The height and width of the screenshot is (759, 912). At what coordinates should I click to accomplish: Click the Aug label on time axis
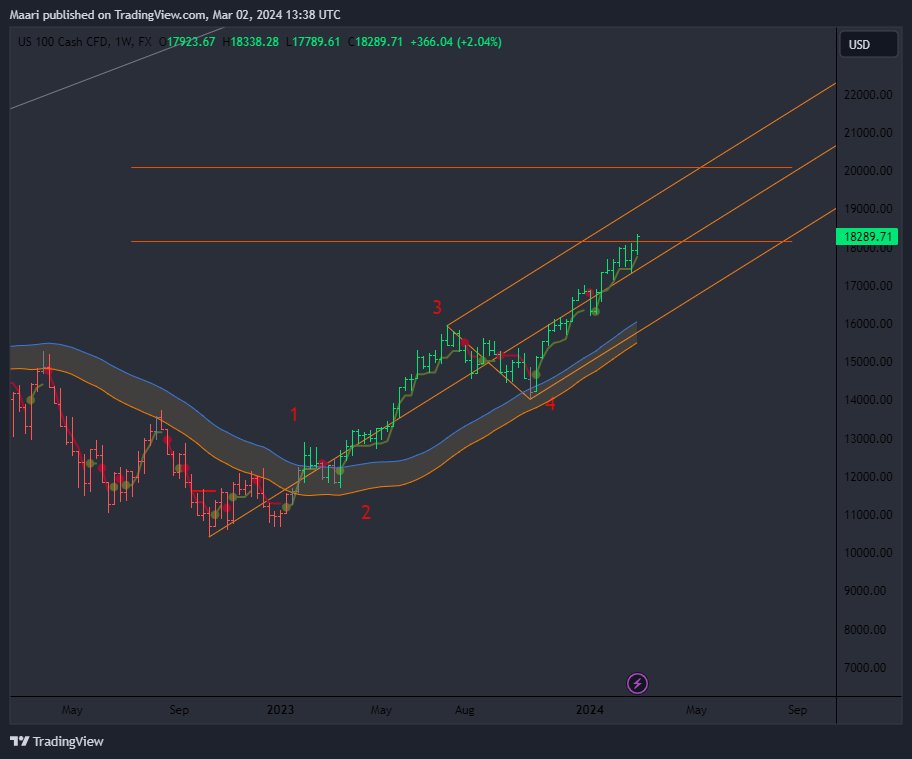coord(465,710)
